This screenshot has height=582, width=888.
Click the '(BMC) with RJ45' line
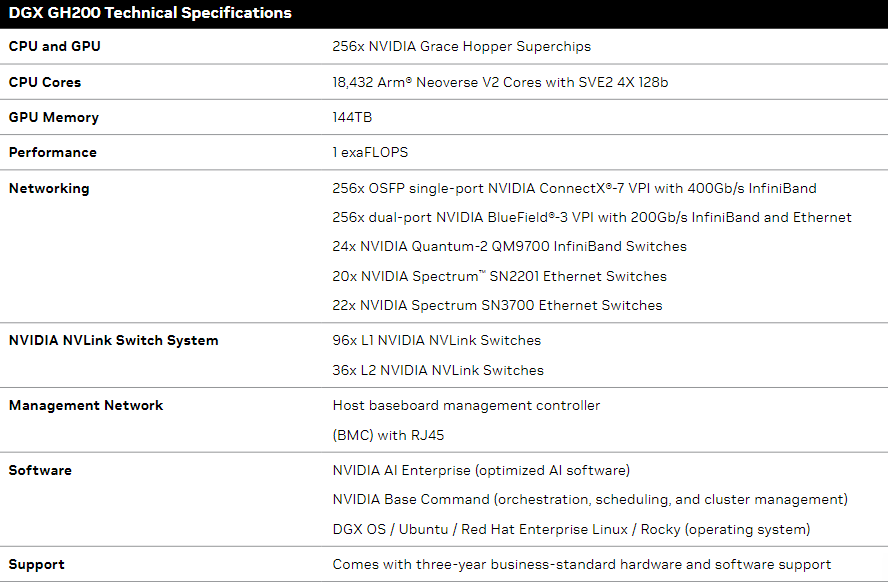[388, 435]
